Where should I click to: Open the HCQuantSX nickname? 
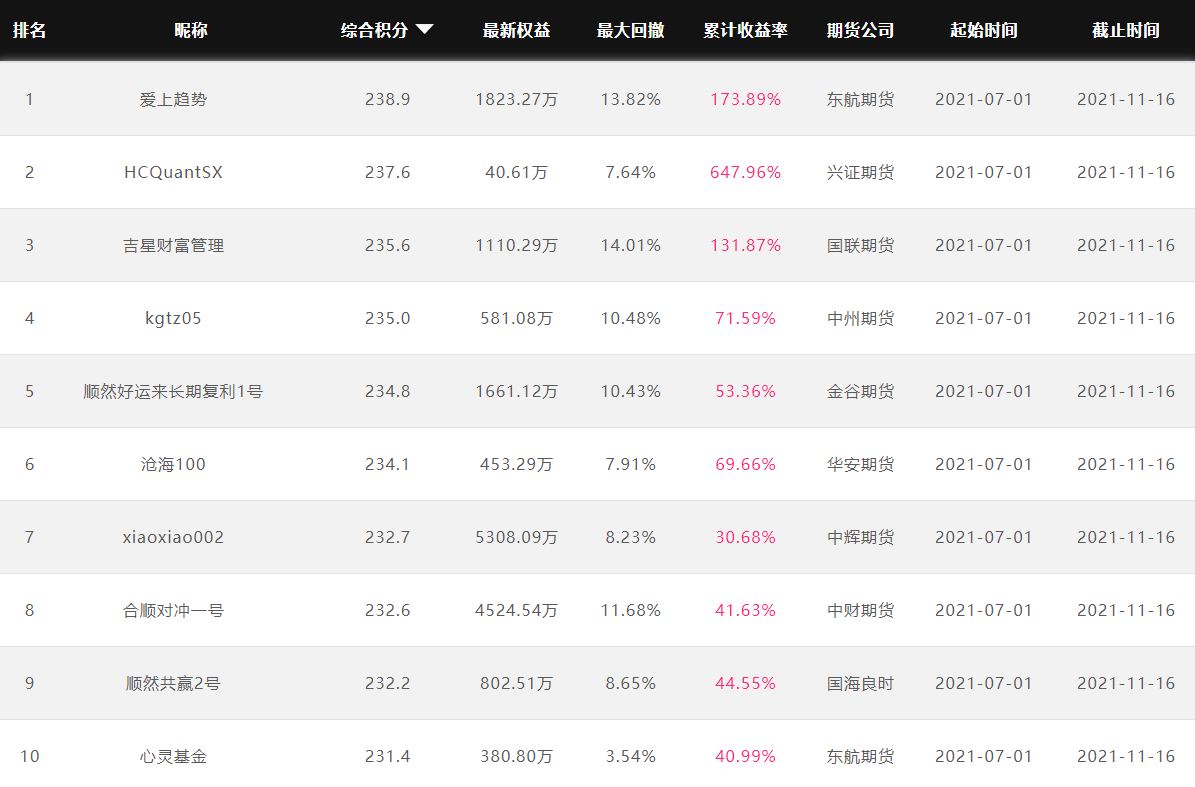click(173, 172)
